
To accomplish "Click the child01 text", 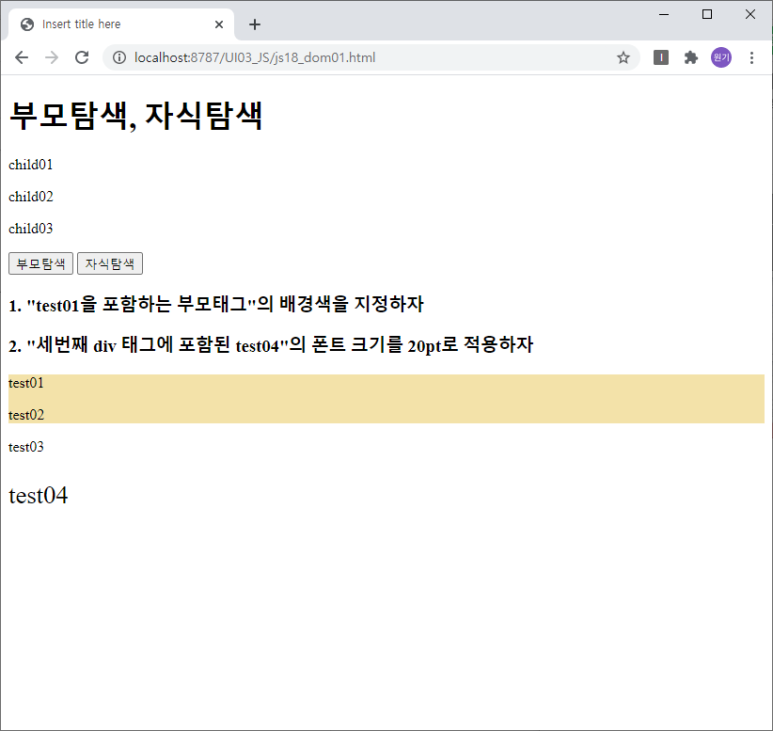I will click(x=31, y=165).
